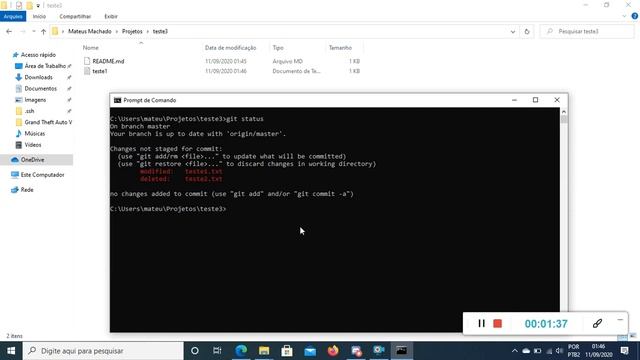The height and width of the screenshot is (360, 640).
Task: Refresh the teste3 folder view
Action: click(527, 31)
